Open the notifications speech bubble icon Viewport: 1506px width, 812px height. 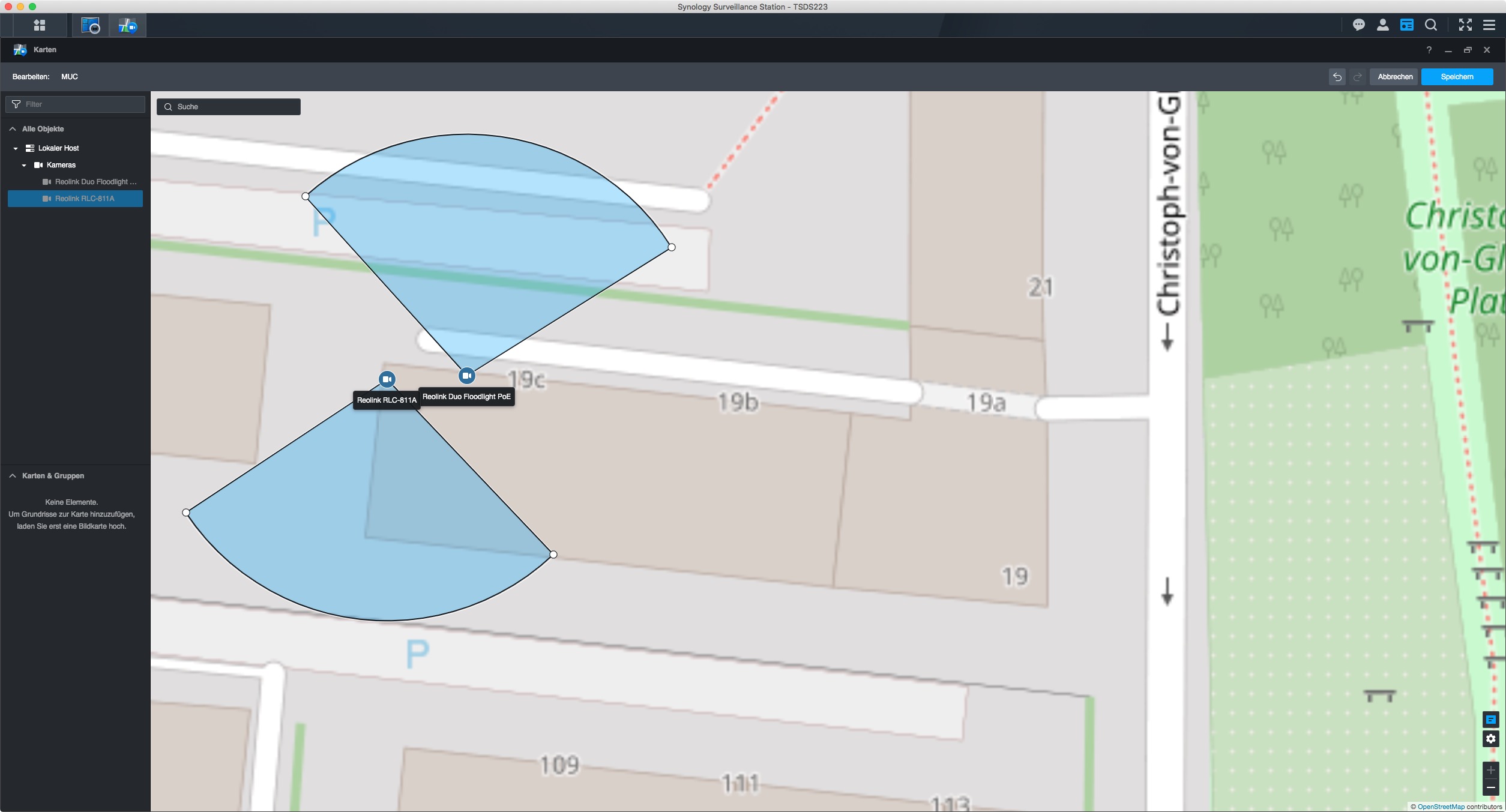[1359, 25]
